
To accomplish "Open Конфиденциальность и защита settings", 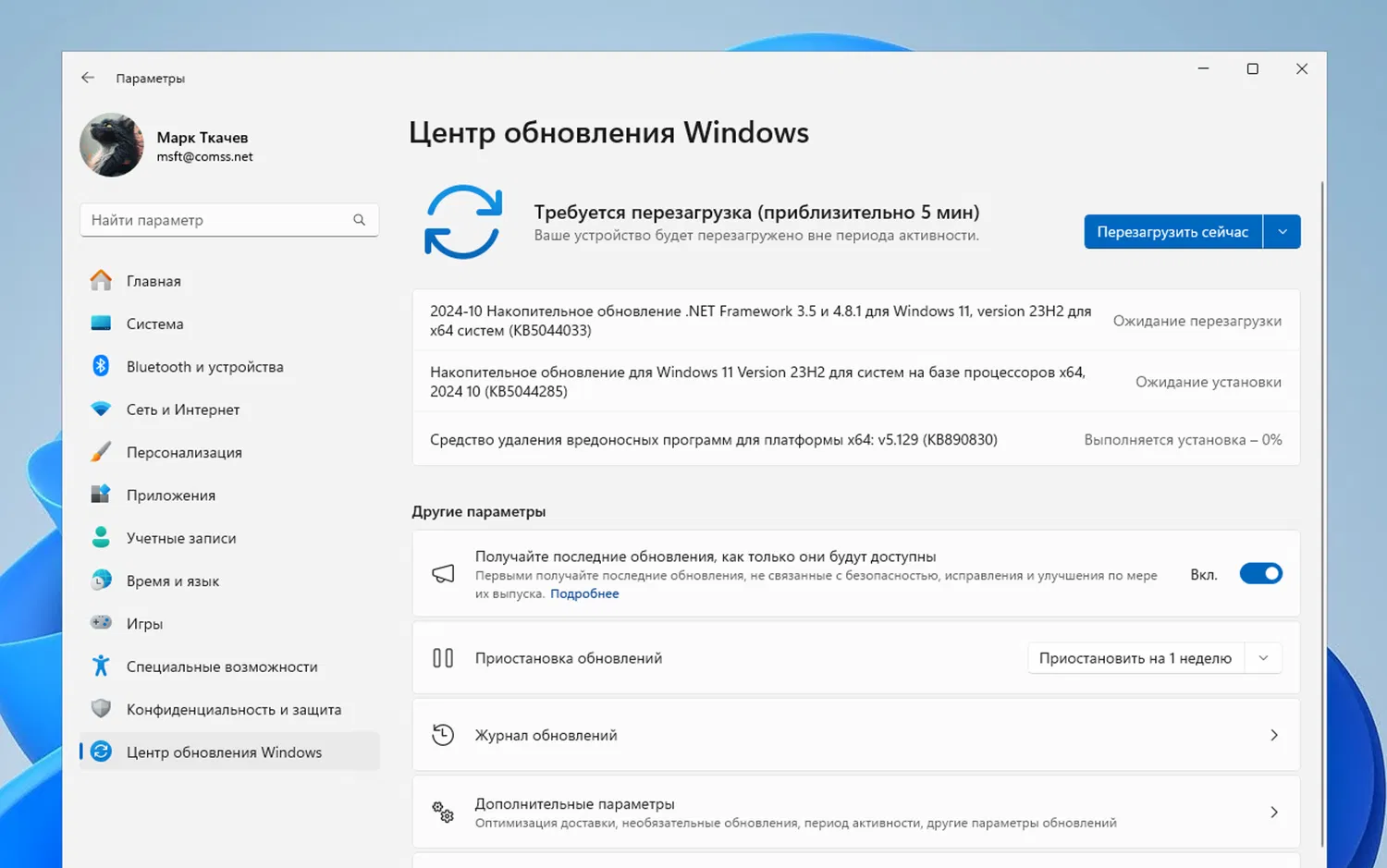I will tap(229, 709).
